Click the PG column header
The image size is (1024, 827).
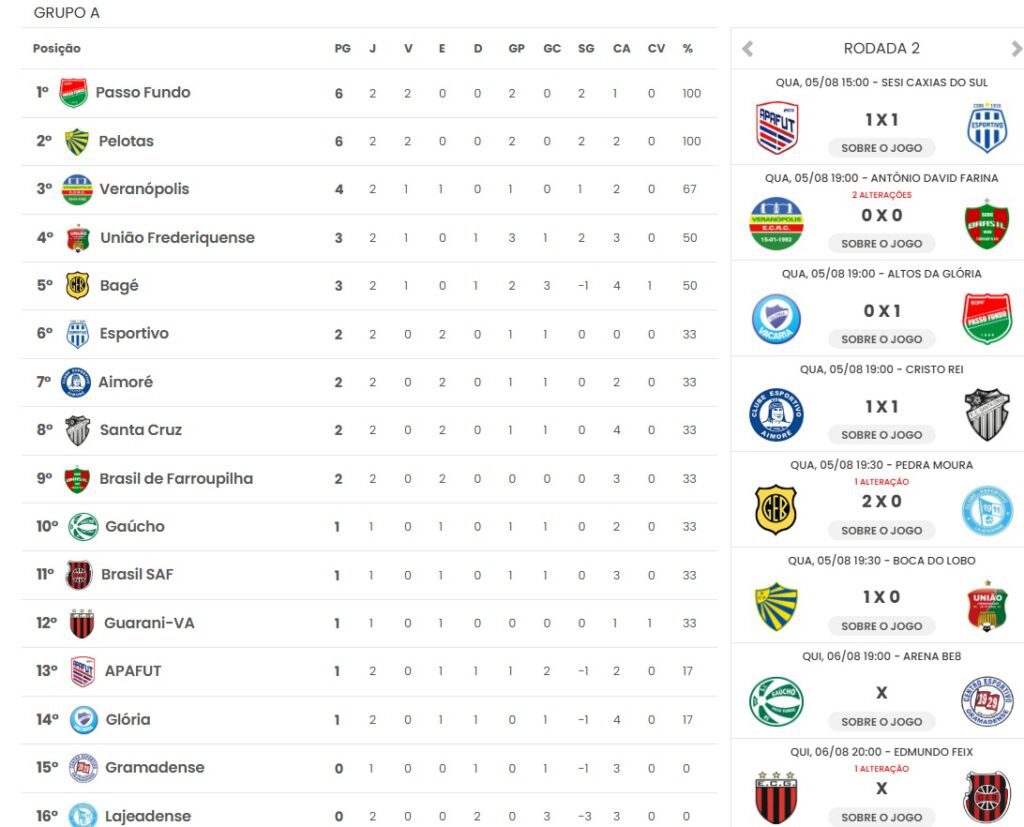point(342,48)
